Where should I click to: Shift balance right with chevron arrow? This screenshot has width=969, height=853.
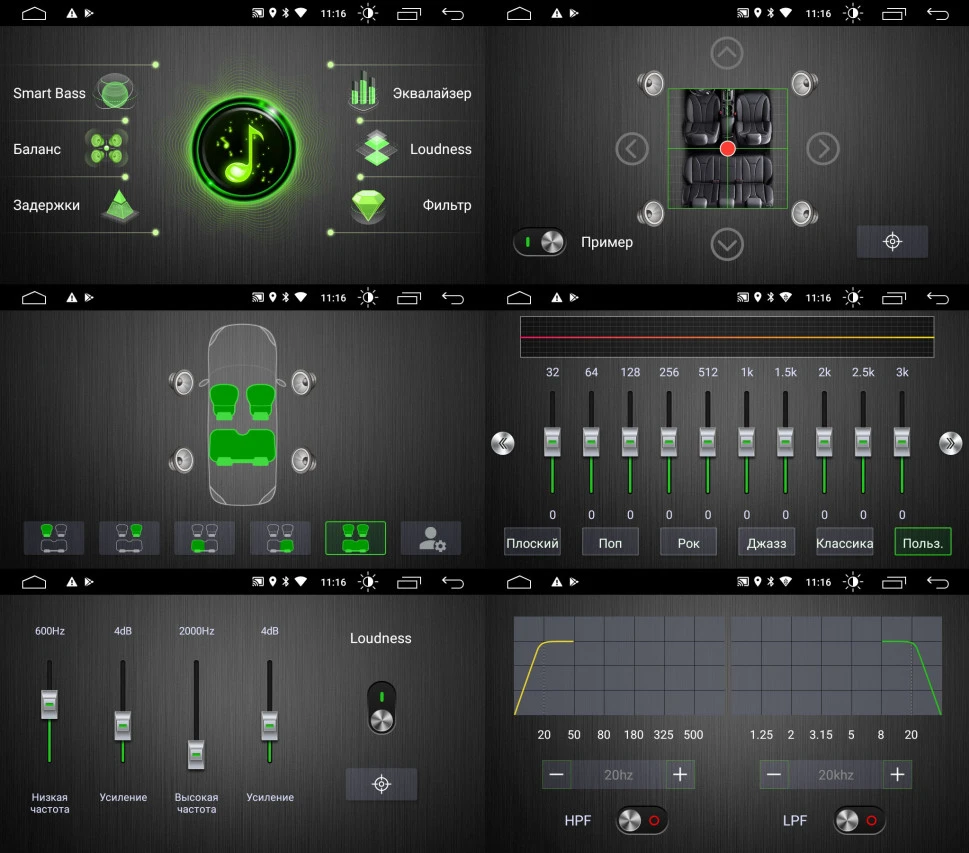823,149
